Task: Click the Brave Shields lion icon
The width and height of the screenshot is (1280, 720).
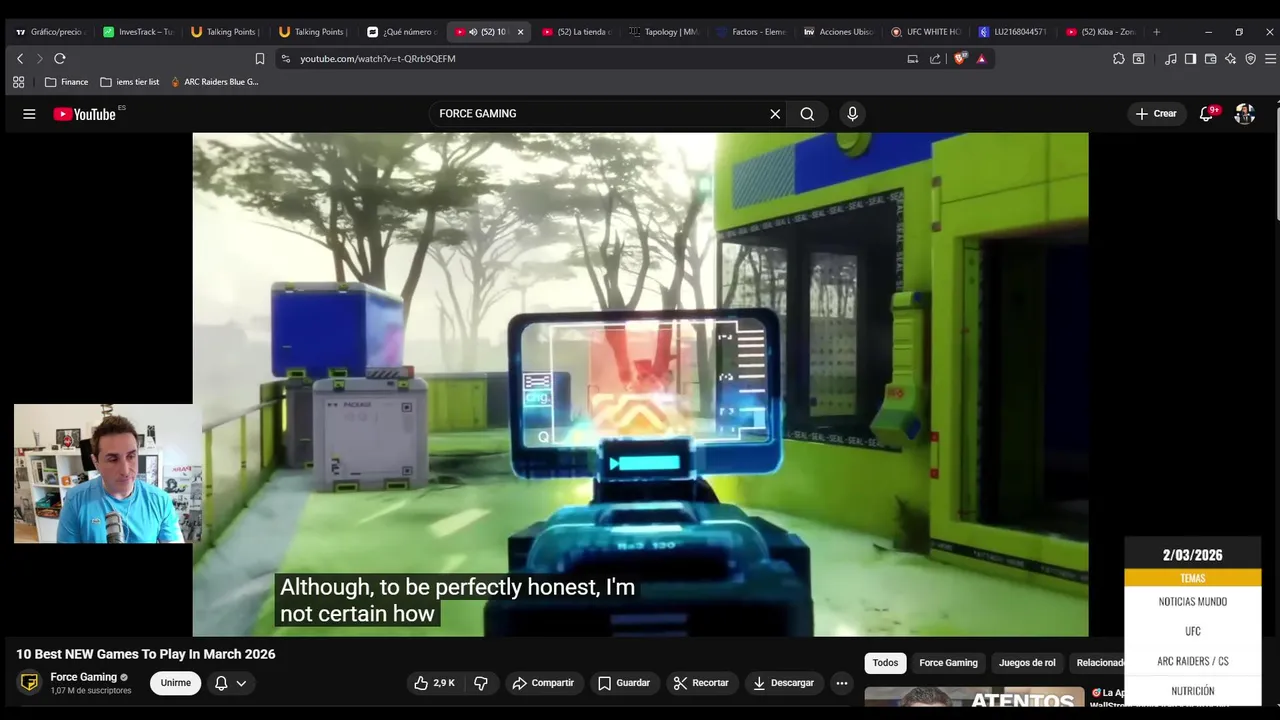Action: [961, 59]
